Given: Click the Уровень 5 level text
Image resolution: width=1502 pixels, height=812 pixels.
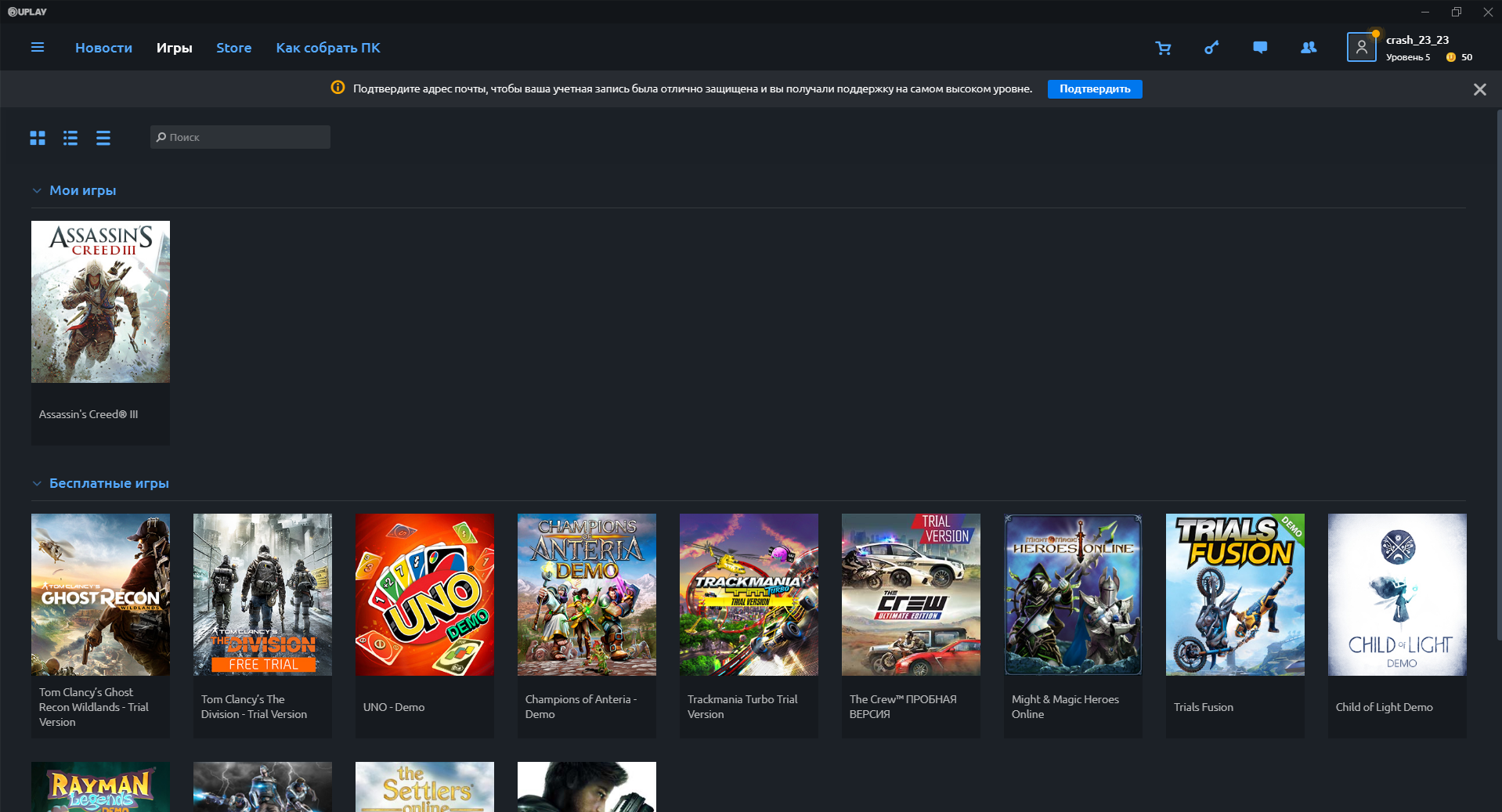Looking at the screenshot, I should [1408, 57].
